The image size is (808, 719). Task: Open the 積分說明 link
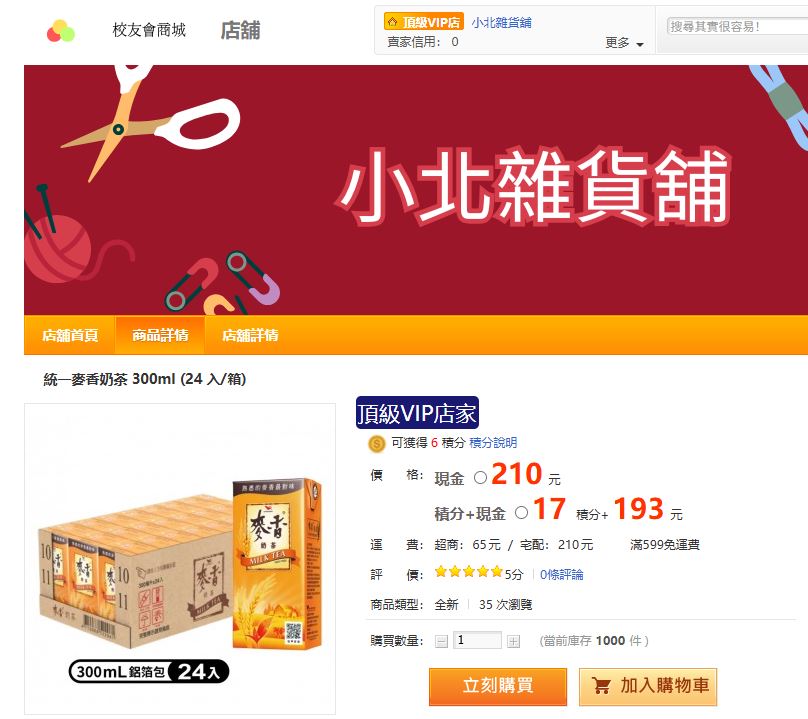click(493, 443)
